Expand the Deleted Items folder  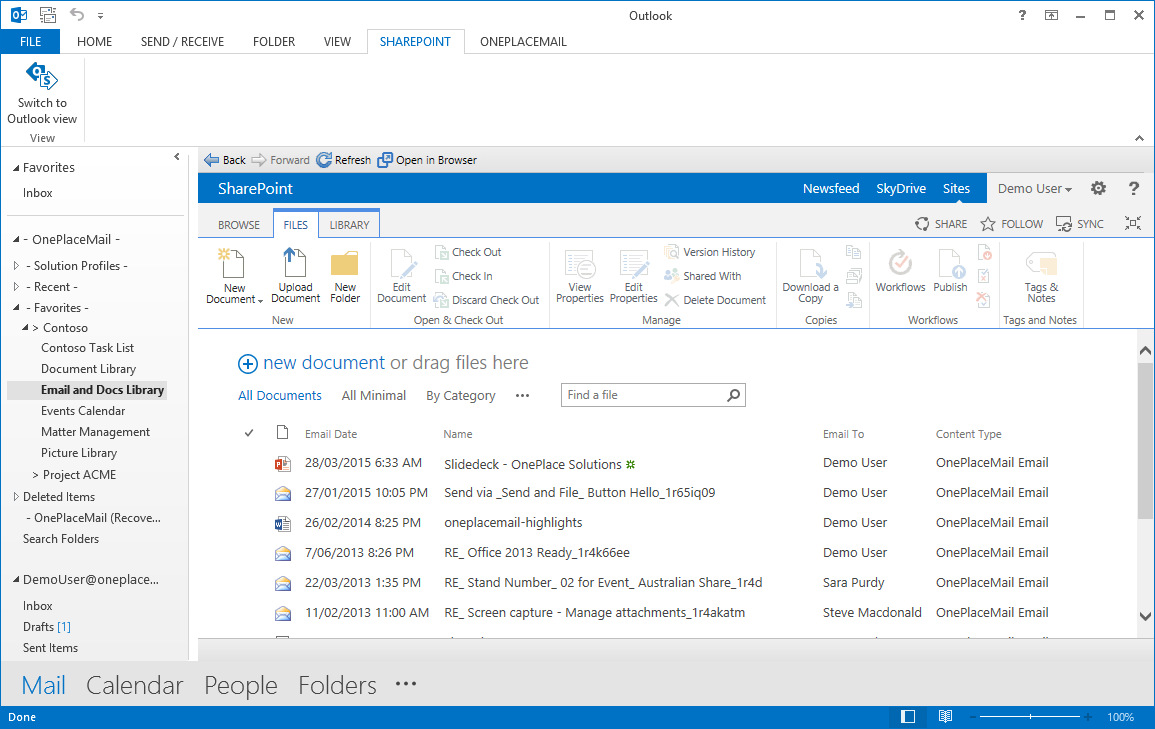(x=16, y=496)
